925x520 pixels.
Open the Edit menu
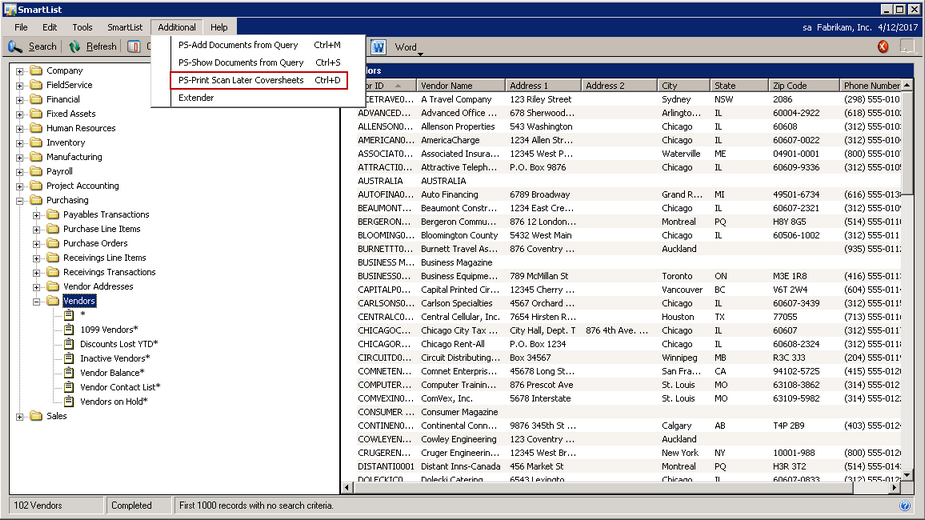click(x=50, y=27)
